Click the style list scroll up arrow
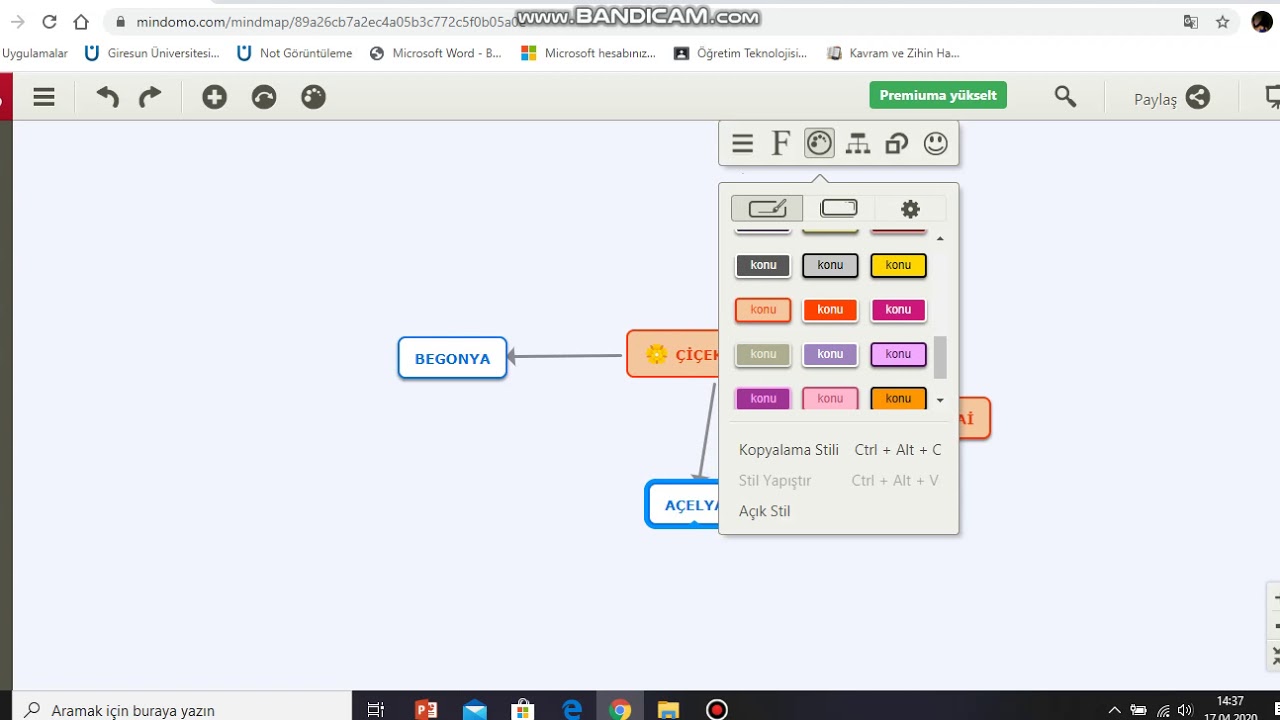This screenshot has height=720, width=1280. point(940,239)
